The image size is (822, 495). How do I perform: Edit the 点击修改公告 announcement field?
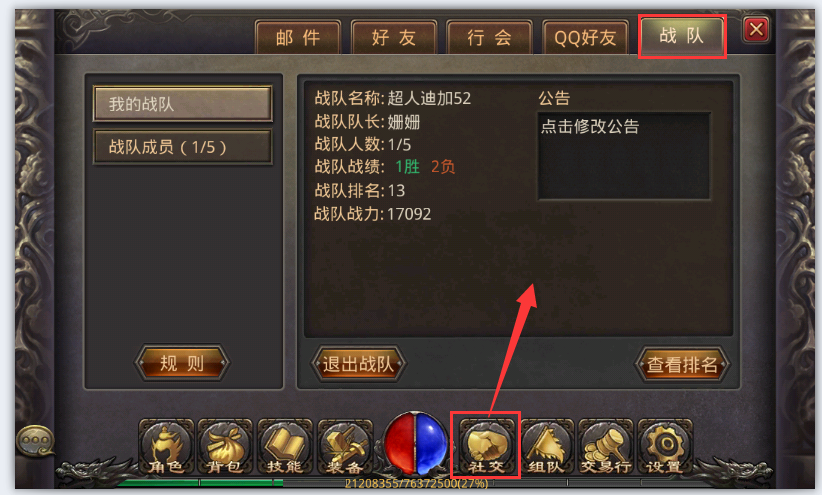(x=624, y=156)
